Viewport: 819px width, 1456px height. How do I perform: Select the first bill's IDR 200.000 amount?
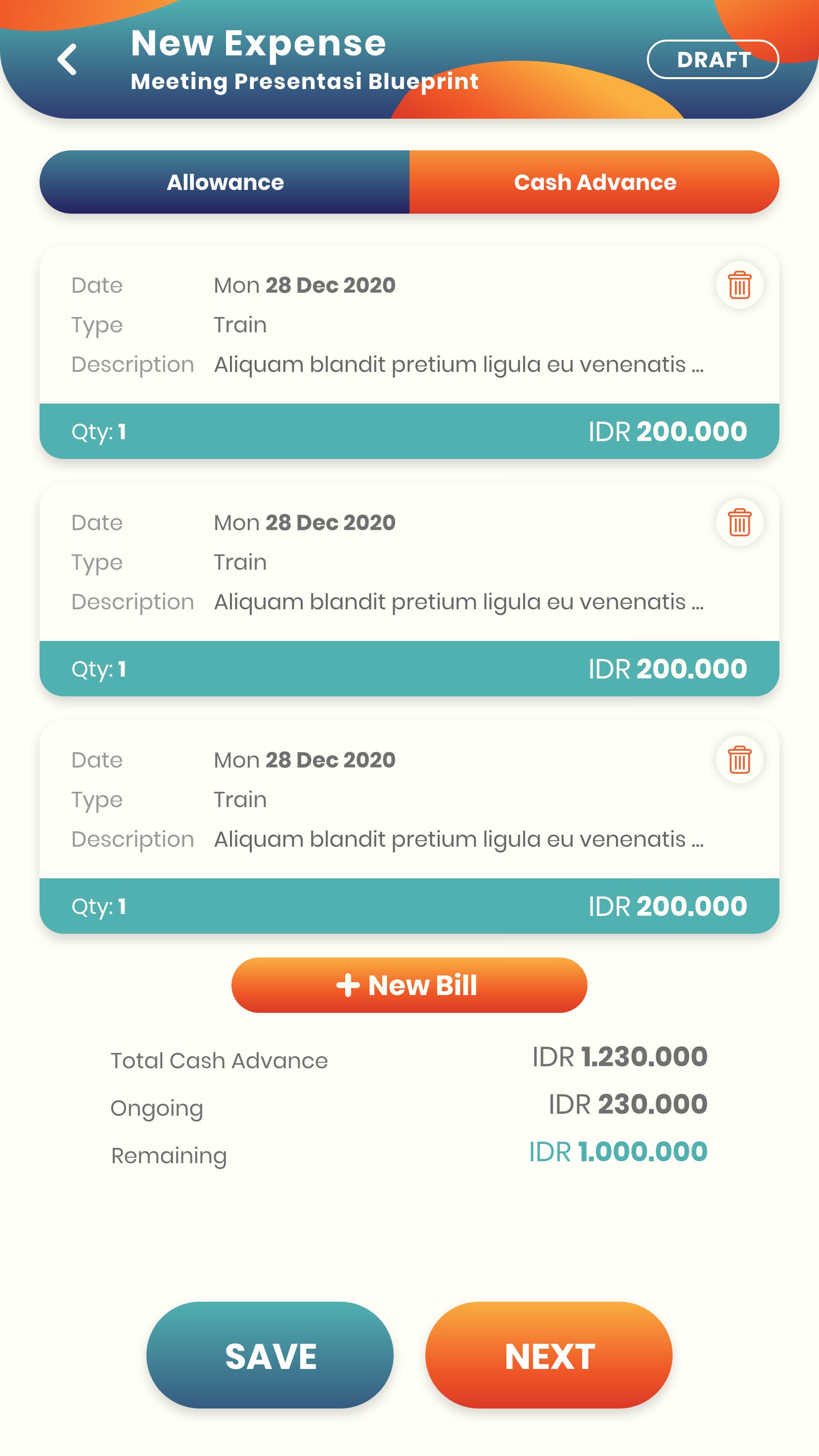point(668,431)
